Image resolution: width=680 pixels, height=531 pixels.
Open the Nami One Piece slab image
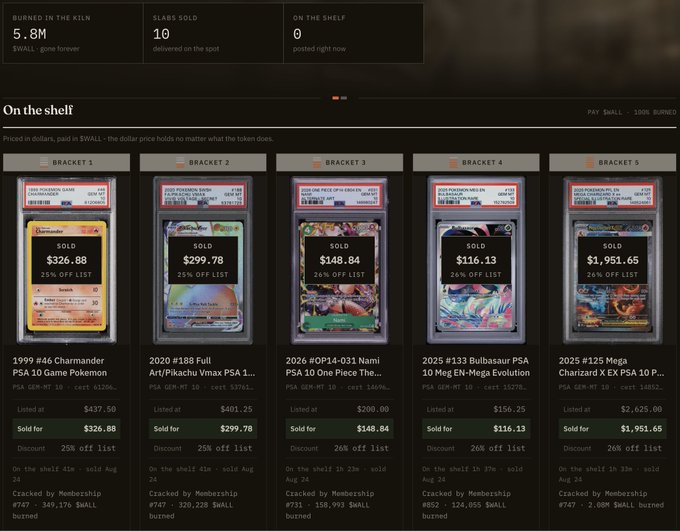tap(340, 259)
